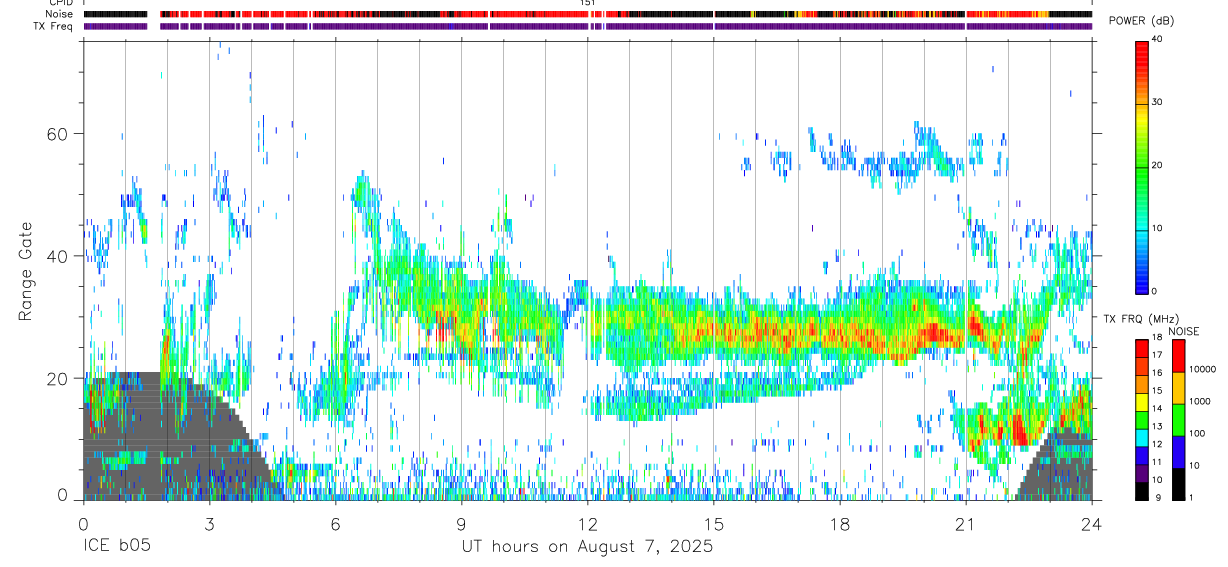This screenshot has height=567, width=1228.
Task: Click the 14 MHz legend label
Action: point(1157,408)
